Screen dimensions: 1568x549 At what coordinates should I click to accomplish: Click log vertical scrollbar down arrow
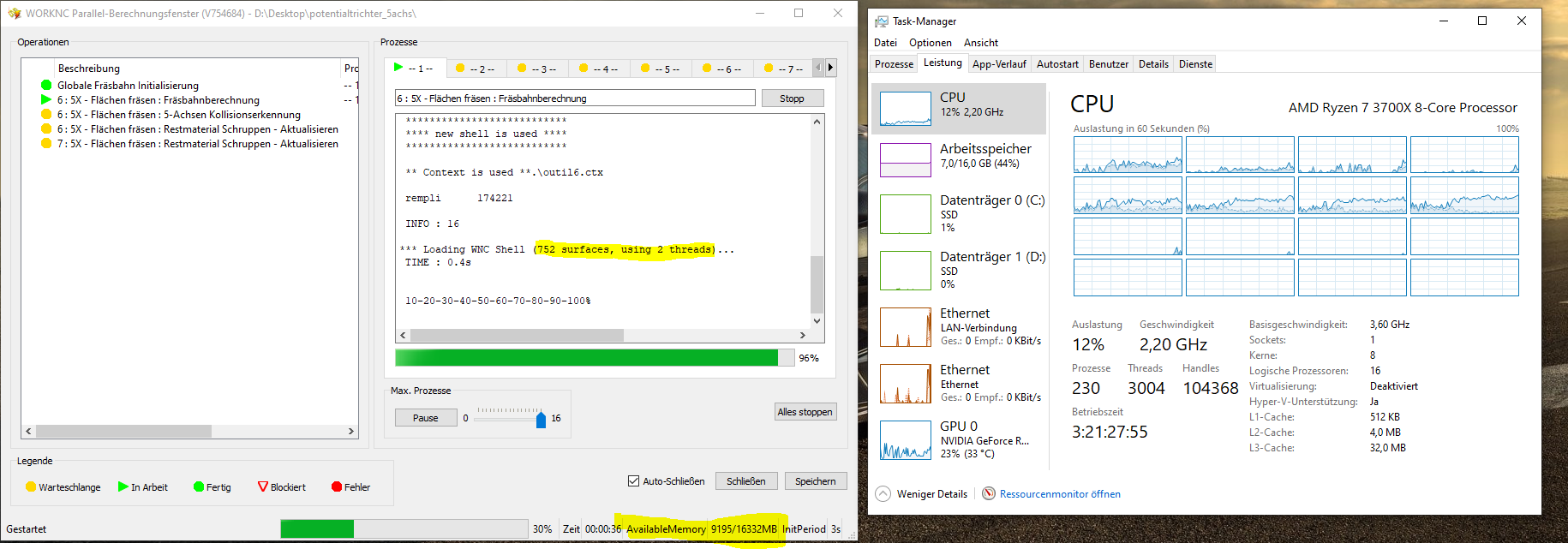[817, 321]
